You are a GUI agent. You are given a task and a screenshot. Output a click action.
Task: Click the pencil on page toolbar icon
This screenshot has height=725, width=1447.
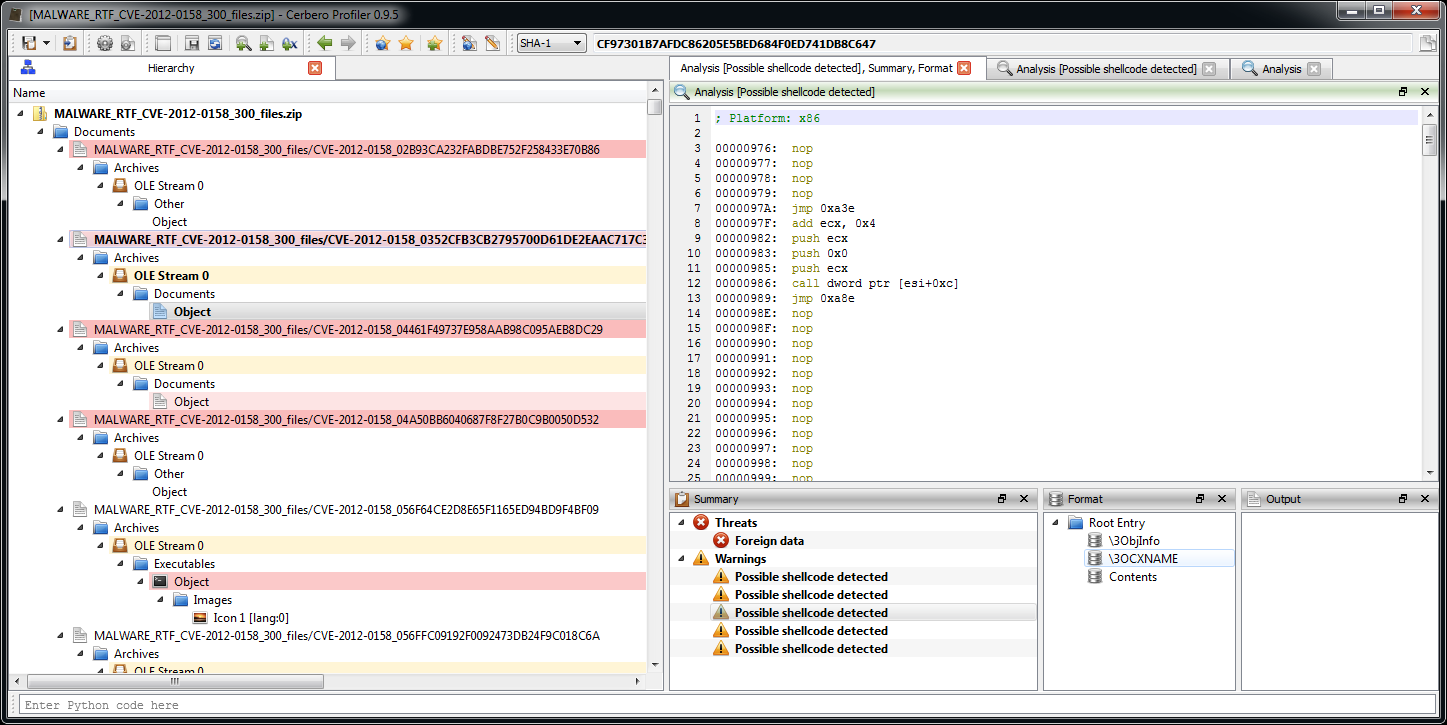(492, 43)
